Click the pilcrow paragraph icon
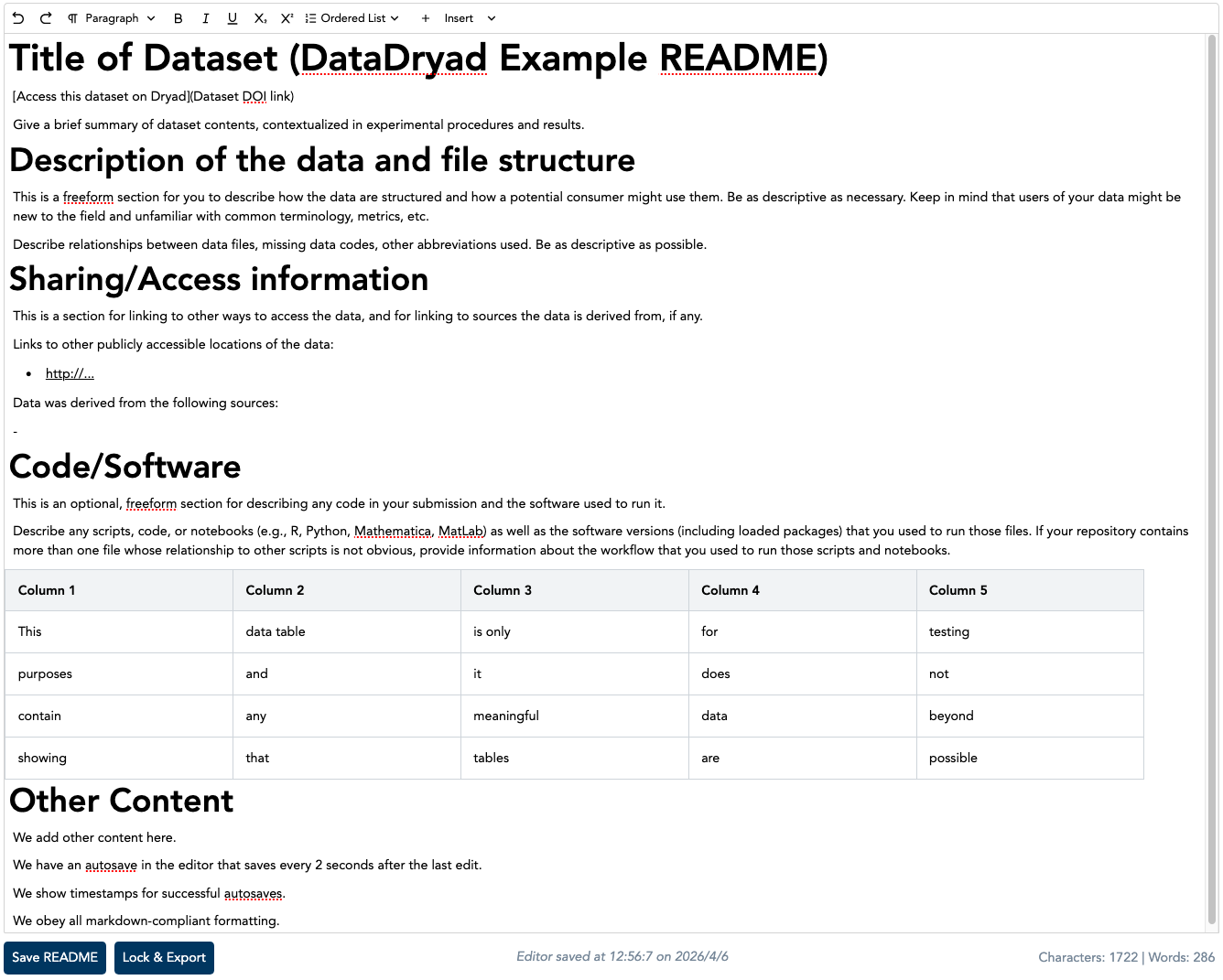1223x980 pixels. click(73, 18)
